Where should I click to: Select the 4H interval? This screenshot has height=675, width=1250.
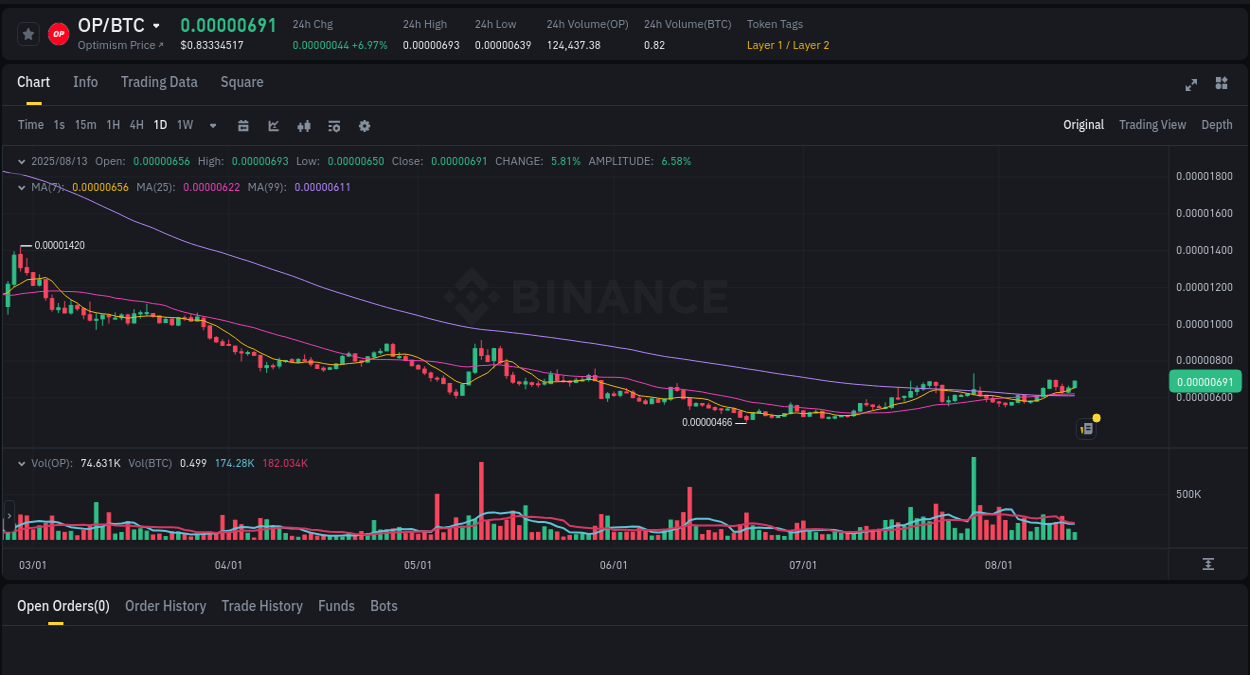(137, 125)
